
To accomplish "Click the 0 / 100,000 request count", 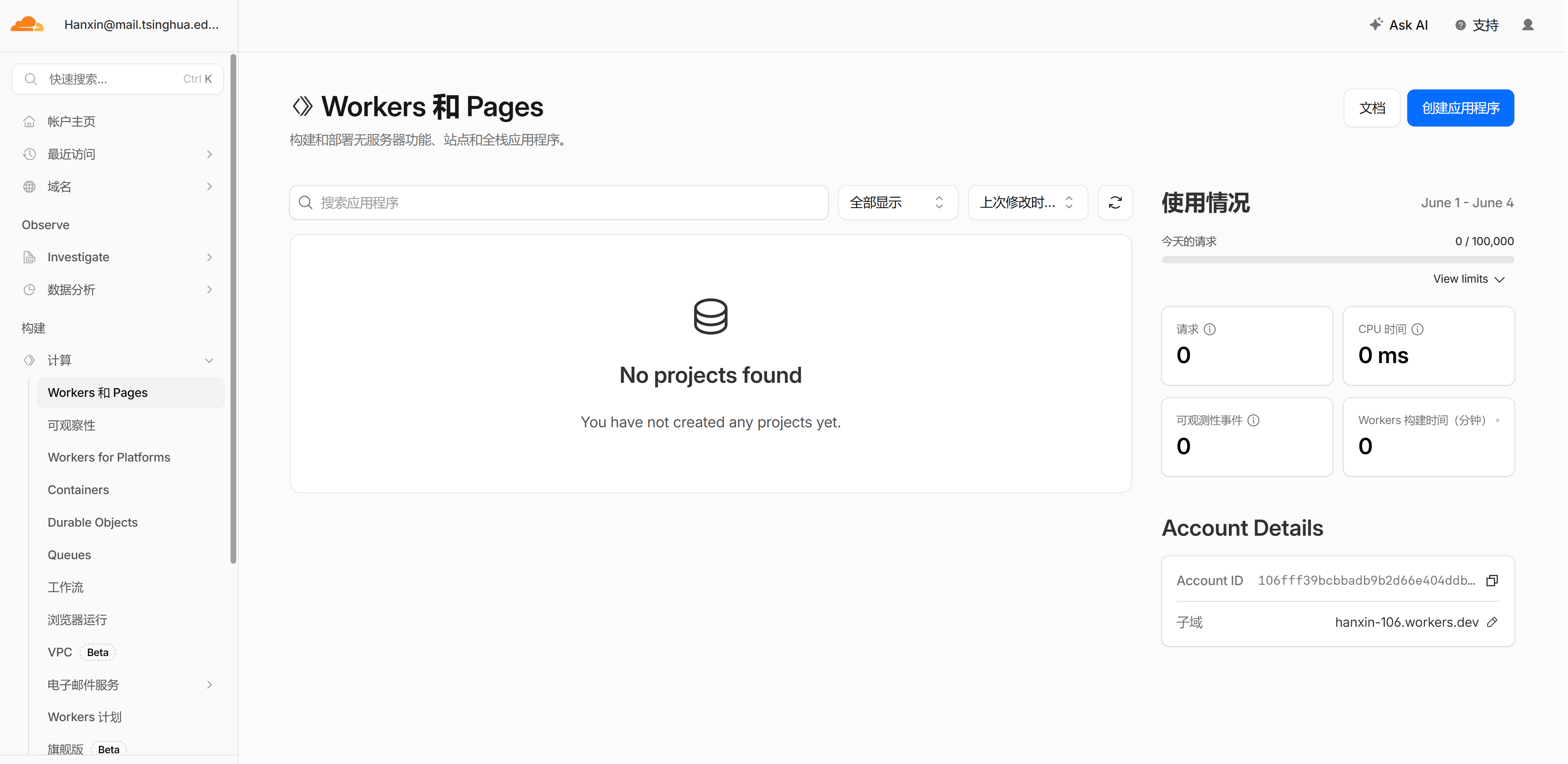I will pyautogui.click(x=1484, y=241).
